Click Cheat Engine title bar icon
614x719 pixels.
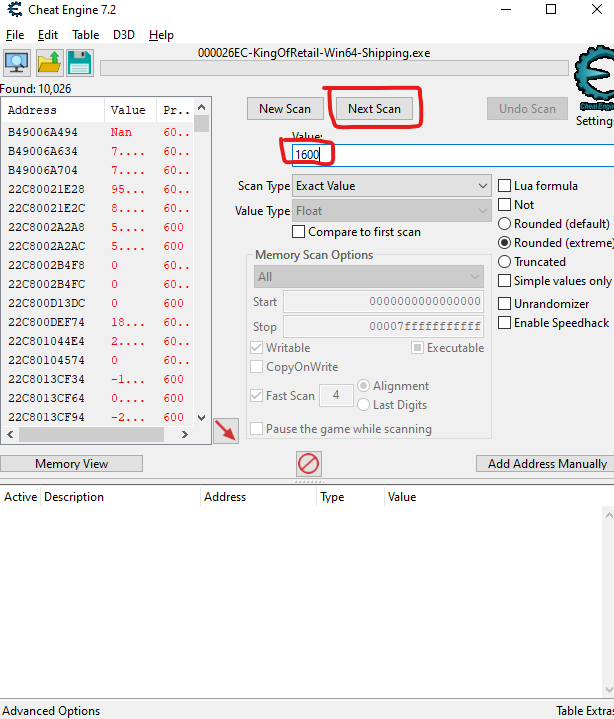coord(13,10)
